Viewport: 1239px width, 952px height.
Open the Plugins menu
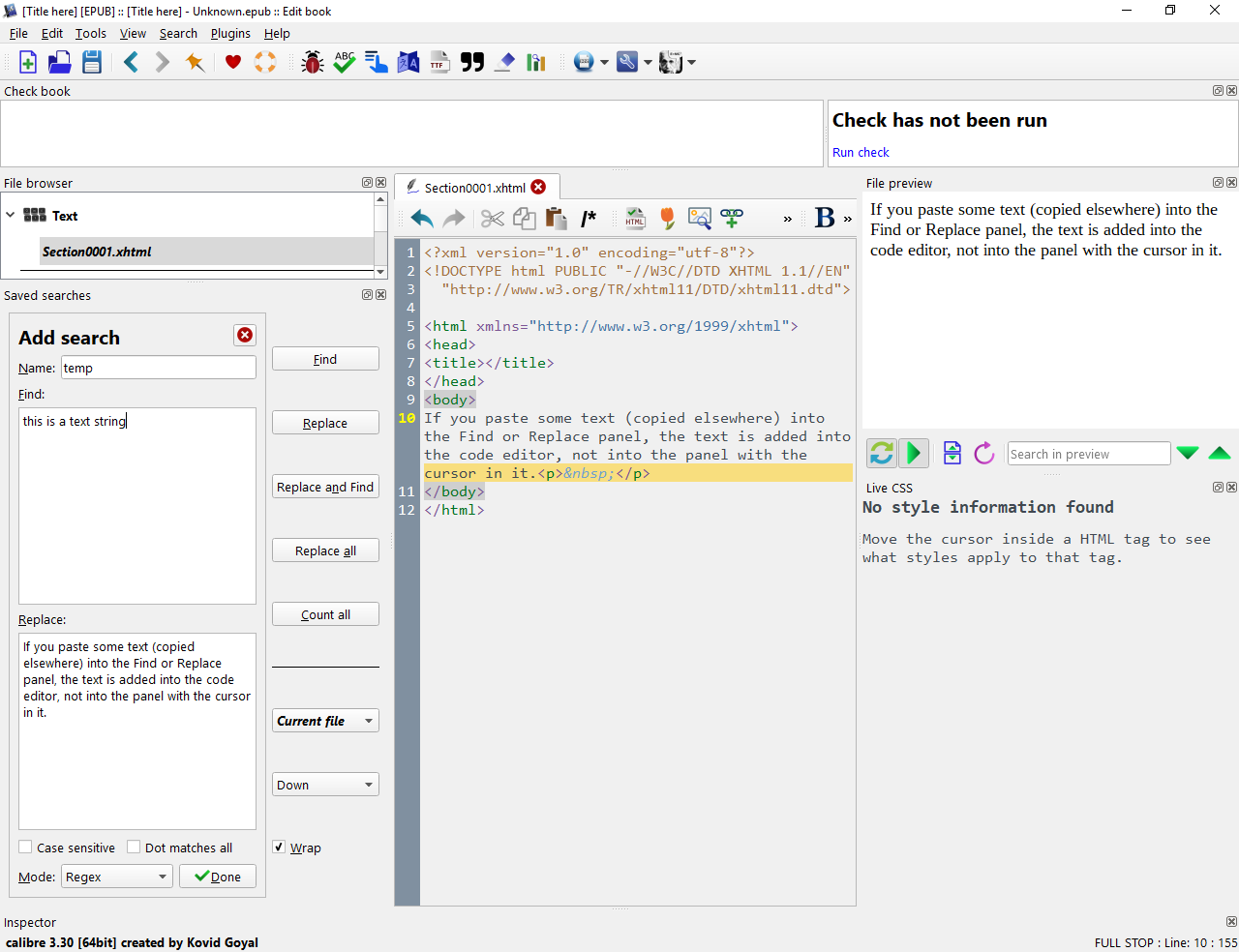(230, 34)
